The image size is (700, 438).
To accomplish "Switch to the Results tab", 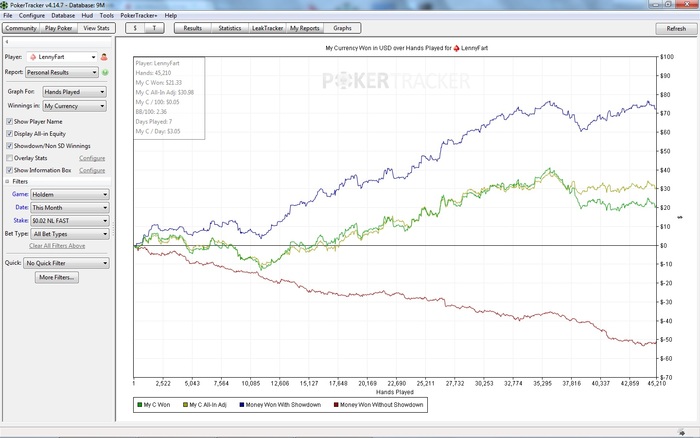I will click(x=192, y=28).
